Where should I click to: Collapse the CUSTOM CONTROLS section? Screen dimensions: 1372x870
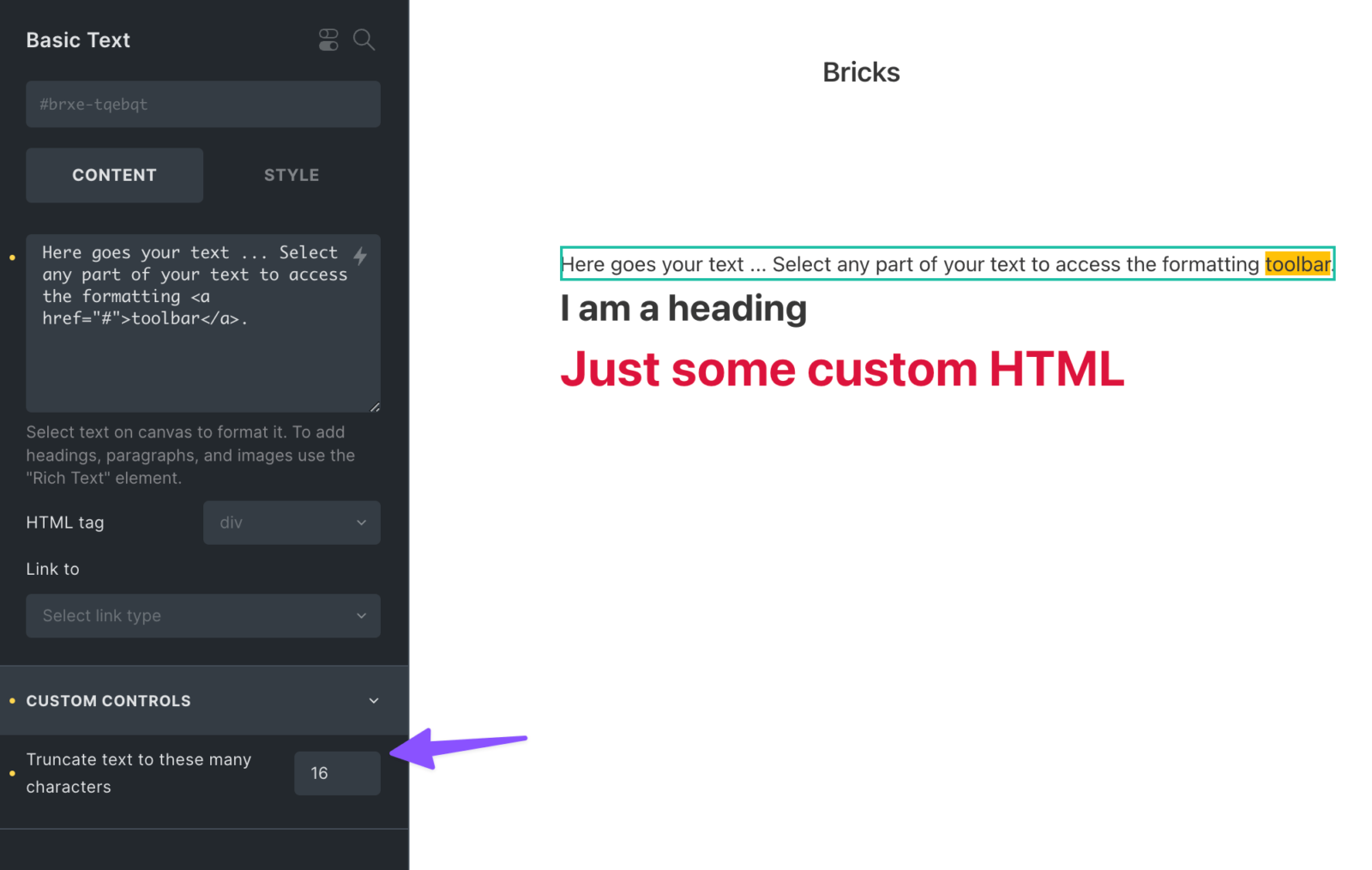click(374, 700)
